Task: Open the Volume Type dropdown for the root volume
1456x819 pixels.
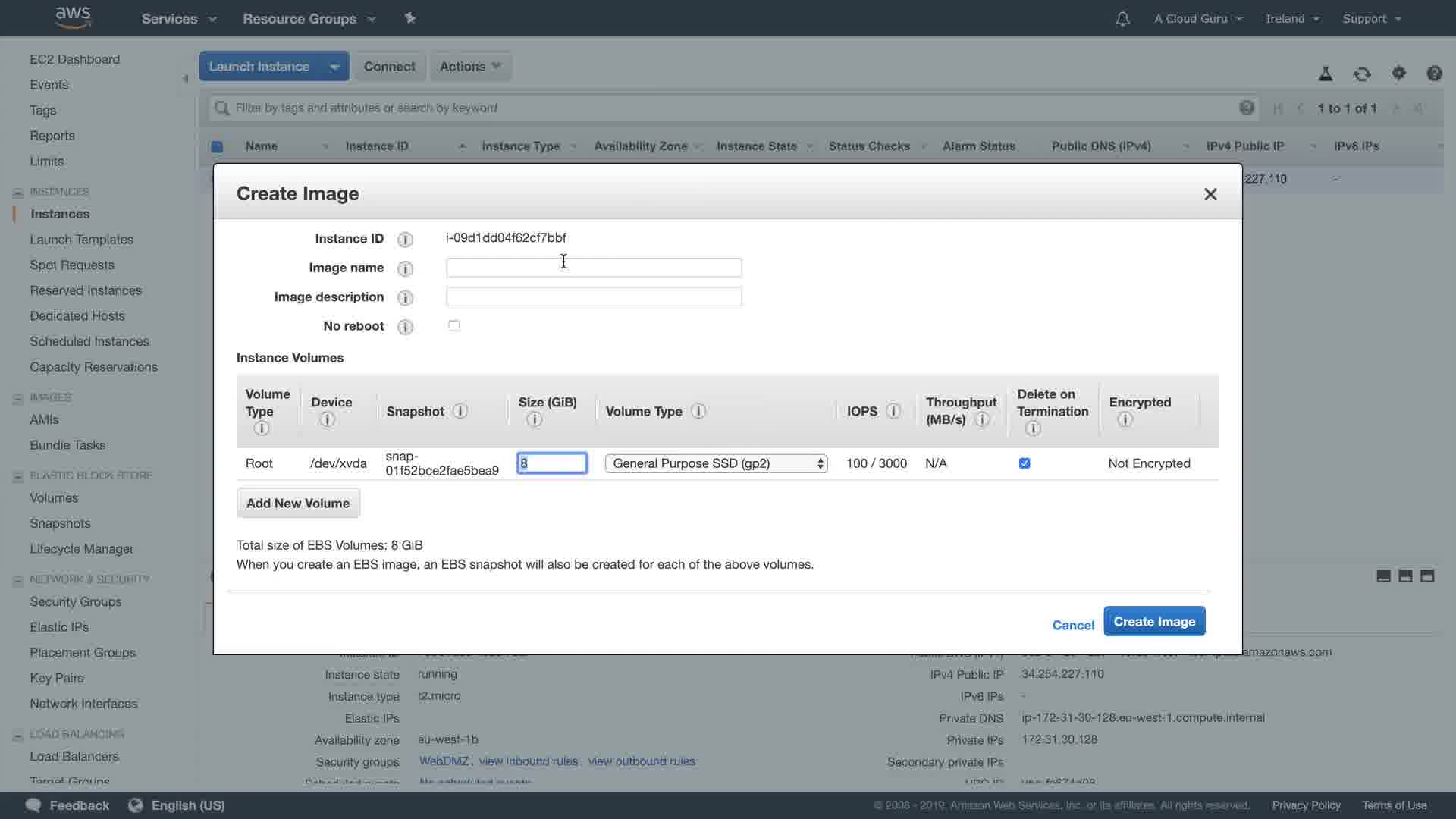Action: pyautogui.click(x=715, y=463)
